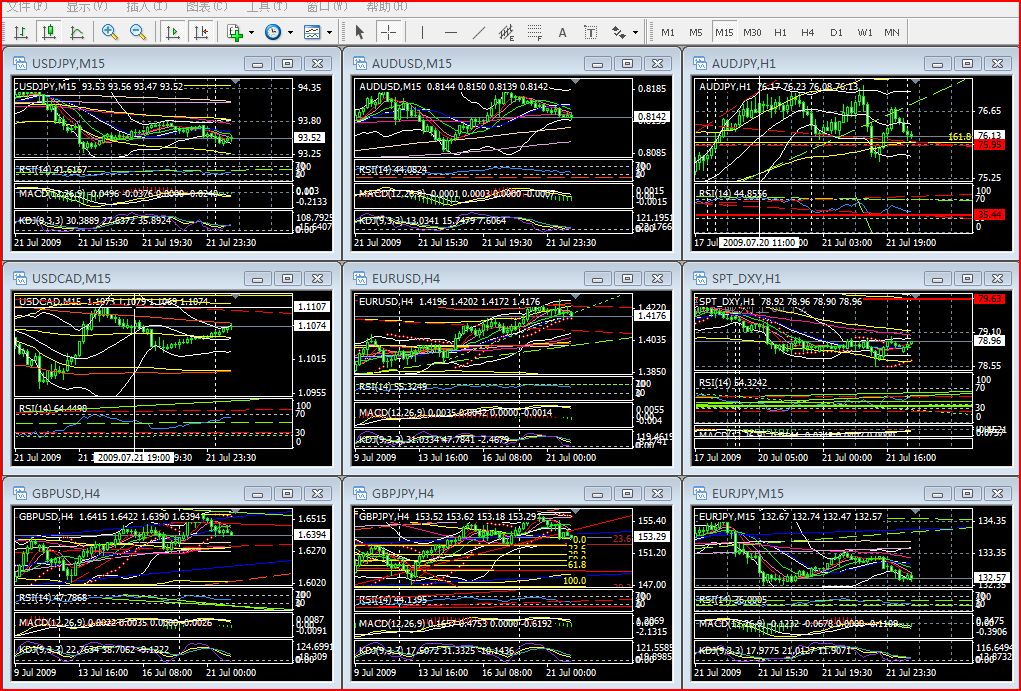1021x691 pixels.
Task: Switch to line chart display
Action: (x=77, y=32)
